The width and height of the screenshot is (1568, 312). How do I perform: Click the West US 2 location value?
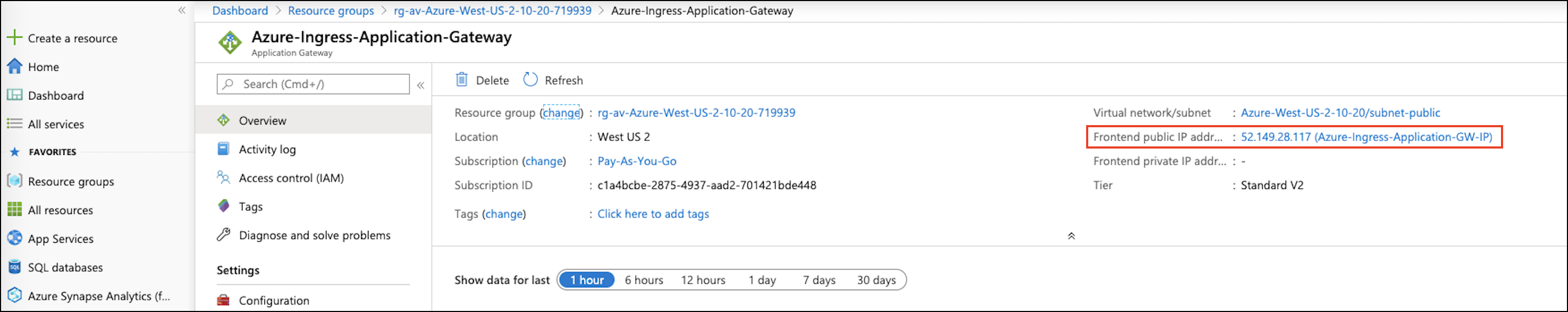pyautogui.click(x=623, y=137)
